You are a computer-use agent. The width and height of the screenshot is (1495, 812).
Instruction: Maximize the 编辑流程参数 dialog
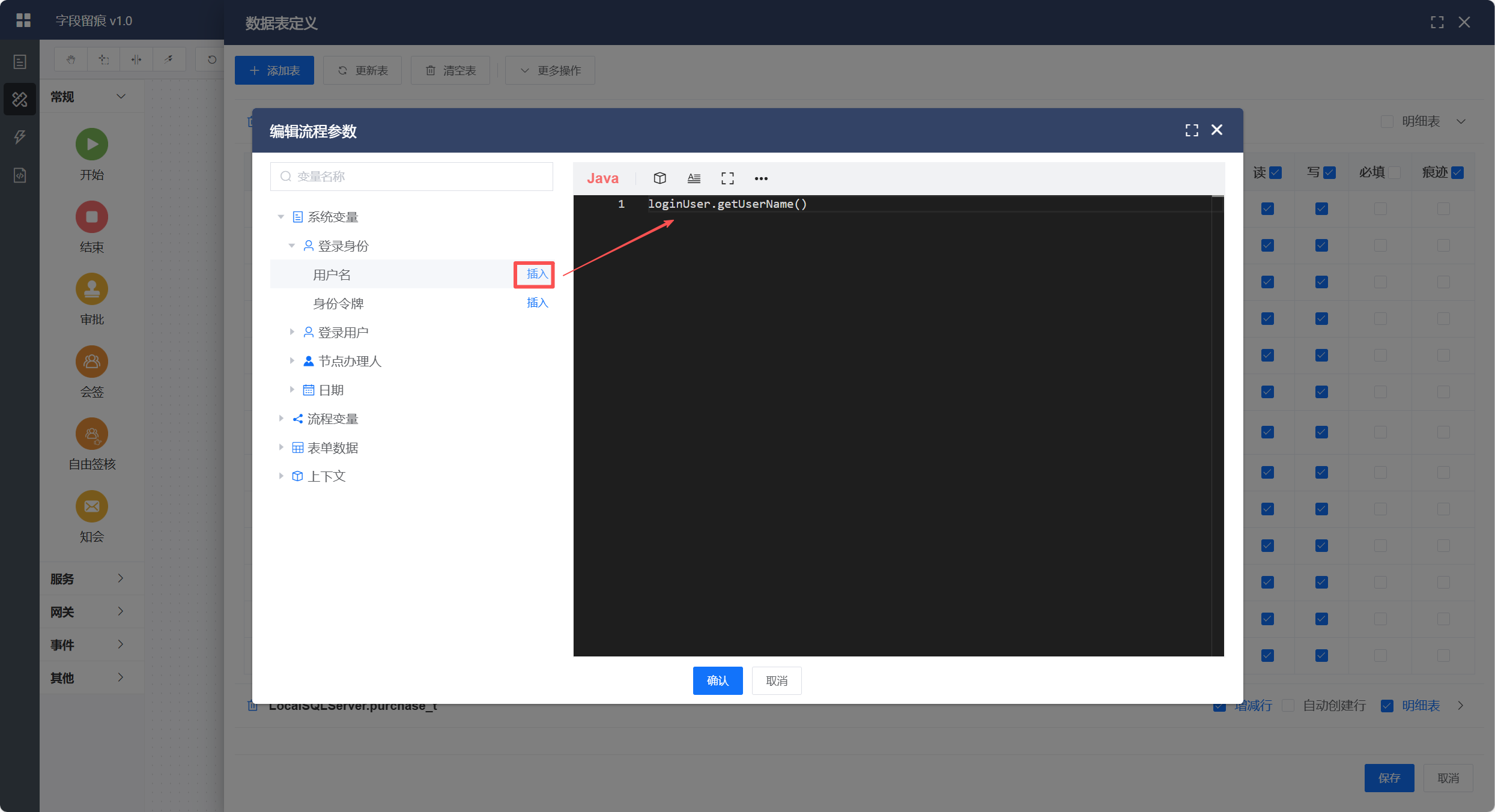click(1192, 130)
